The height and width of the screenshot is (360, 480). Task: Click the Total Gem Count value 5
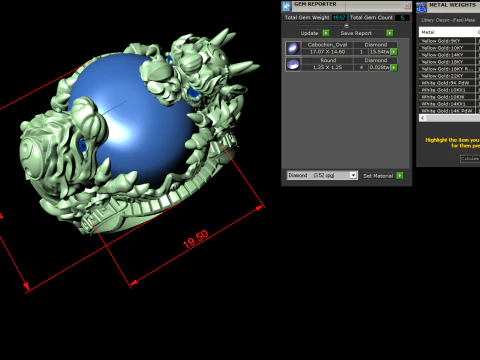402,18
